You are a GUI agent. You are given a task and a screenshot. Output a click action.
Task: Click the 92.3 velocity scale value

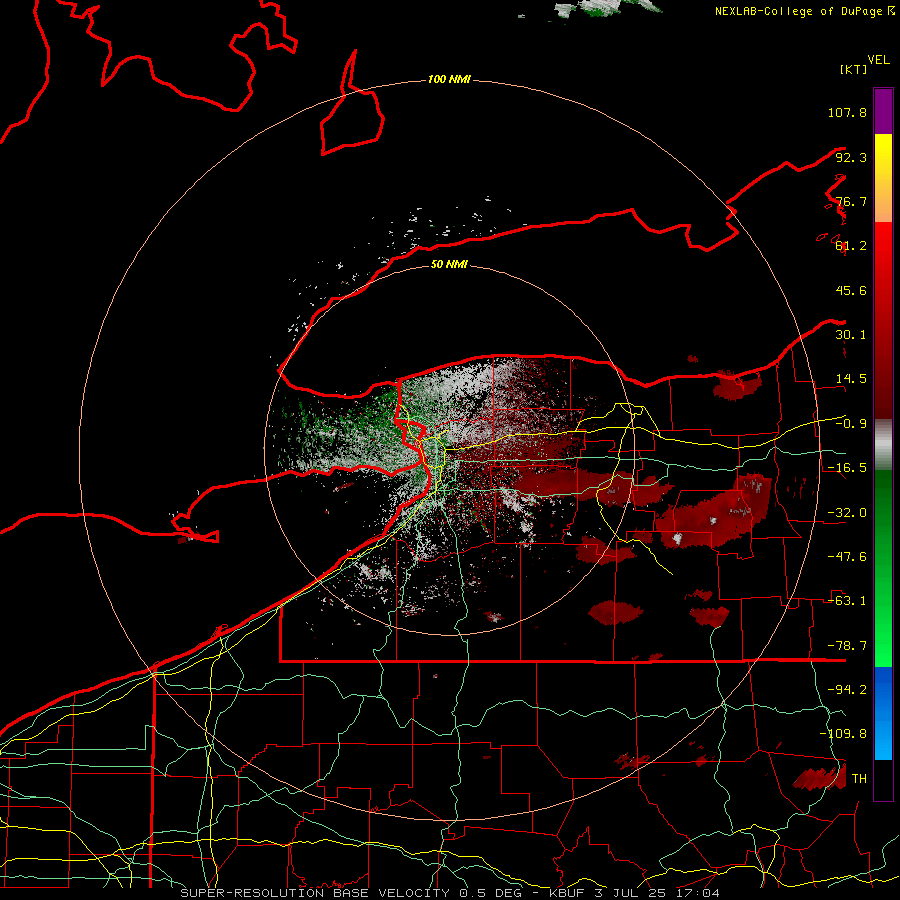point(851,157)
